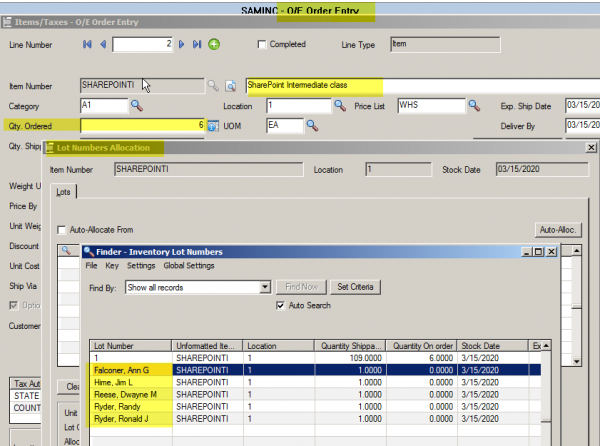Click the Set Criteria button
This screenshot has height=446, width=600.
click(355, 287)
